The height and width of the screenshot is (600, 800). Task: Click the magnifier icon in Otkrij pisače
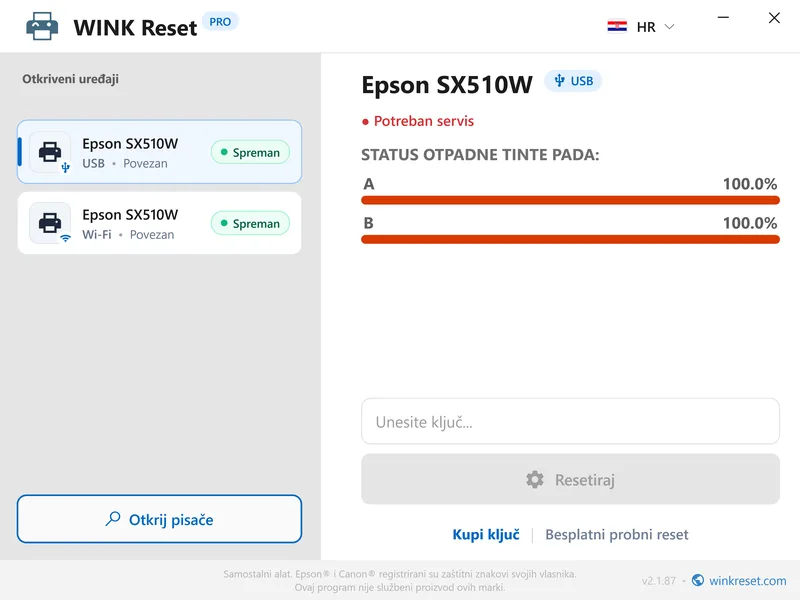113,519
